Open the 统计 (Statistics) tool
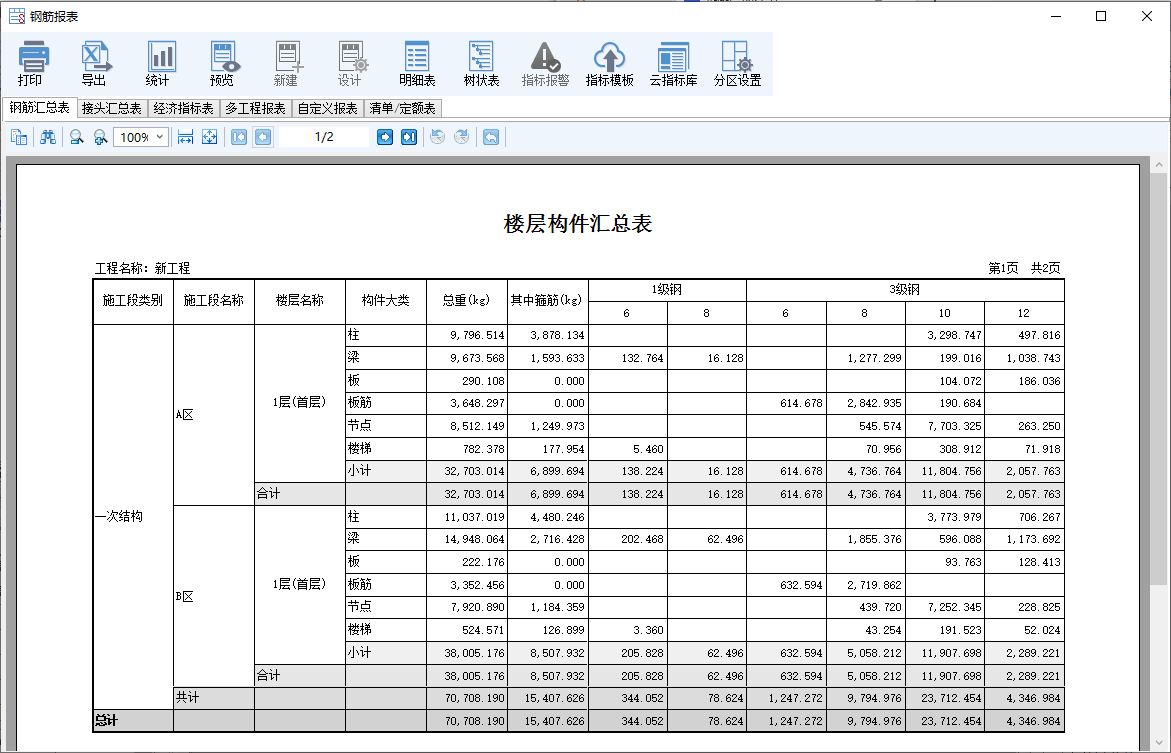Image resolution: width=1171 pixels, height=753 pixels. [159, 63]
